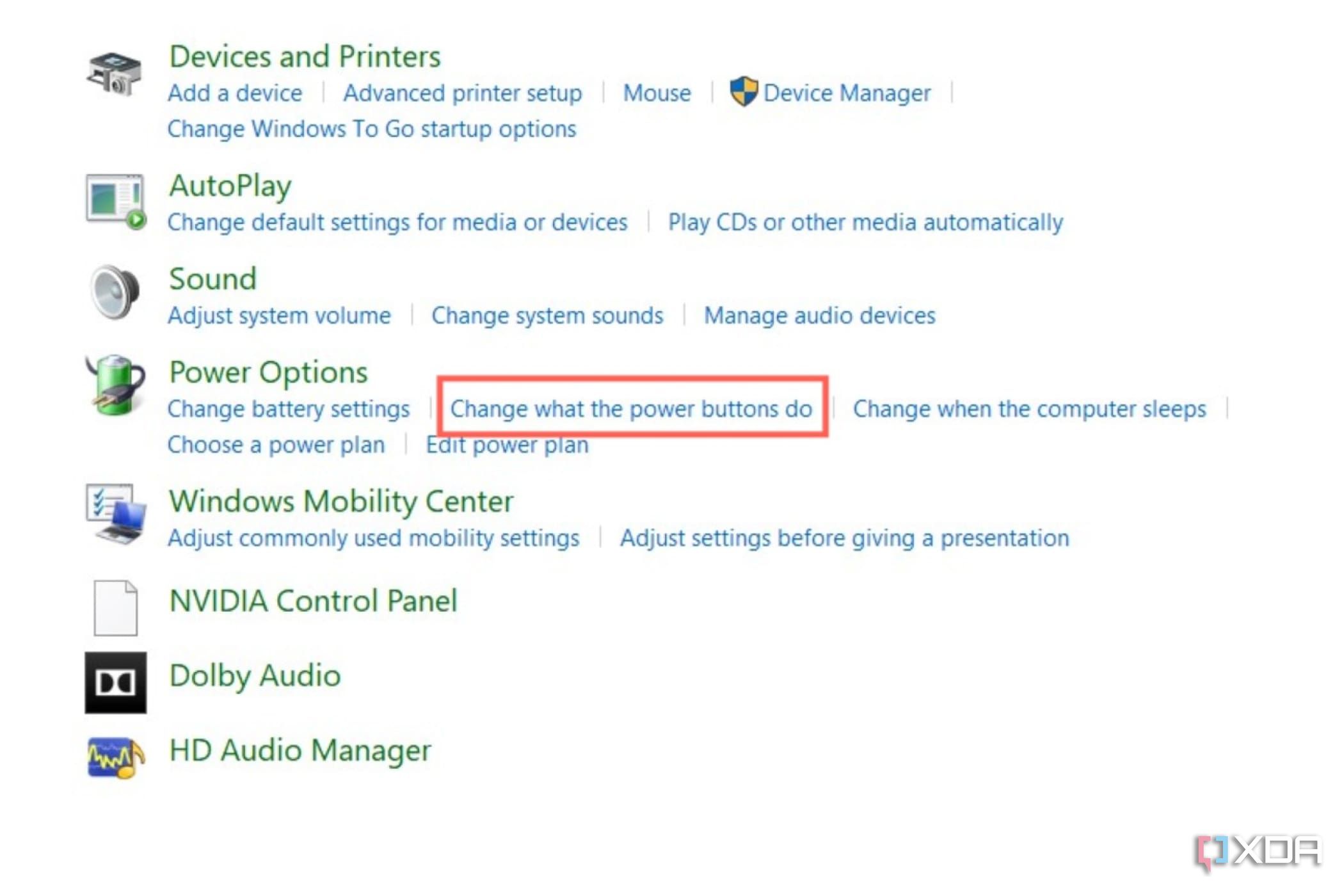The image size is (1344, 896).
Task: Click the NVIDIA Control Panel document icon
Action: click(115, 608)
